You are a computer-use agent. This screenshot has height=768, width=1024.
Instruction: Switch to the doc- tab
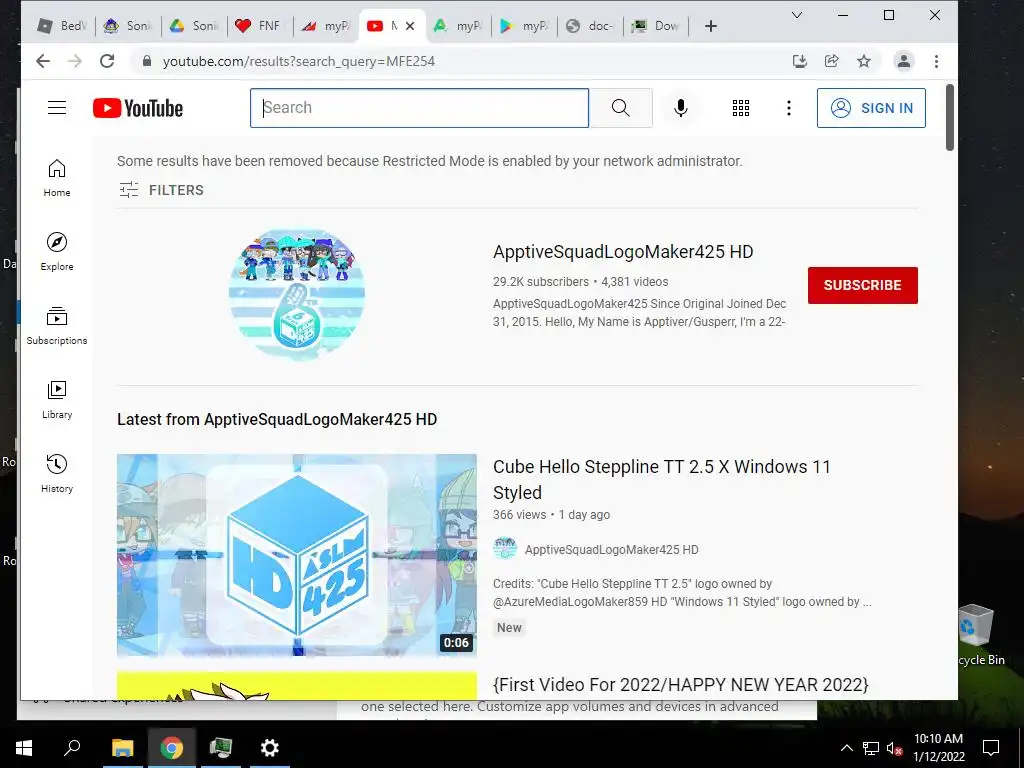[x=590, y=26]
